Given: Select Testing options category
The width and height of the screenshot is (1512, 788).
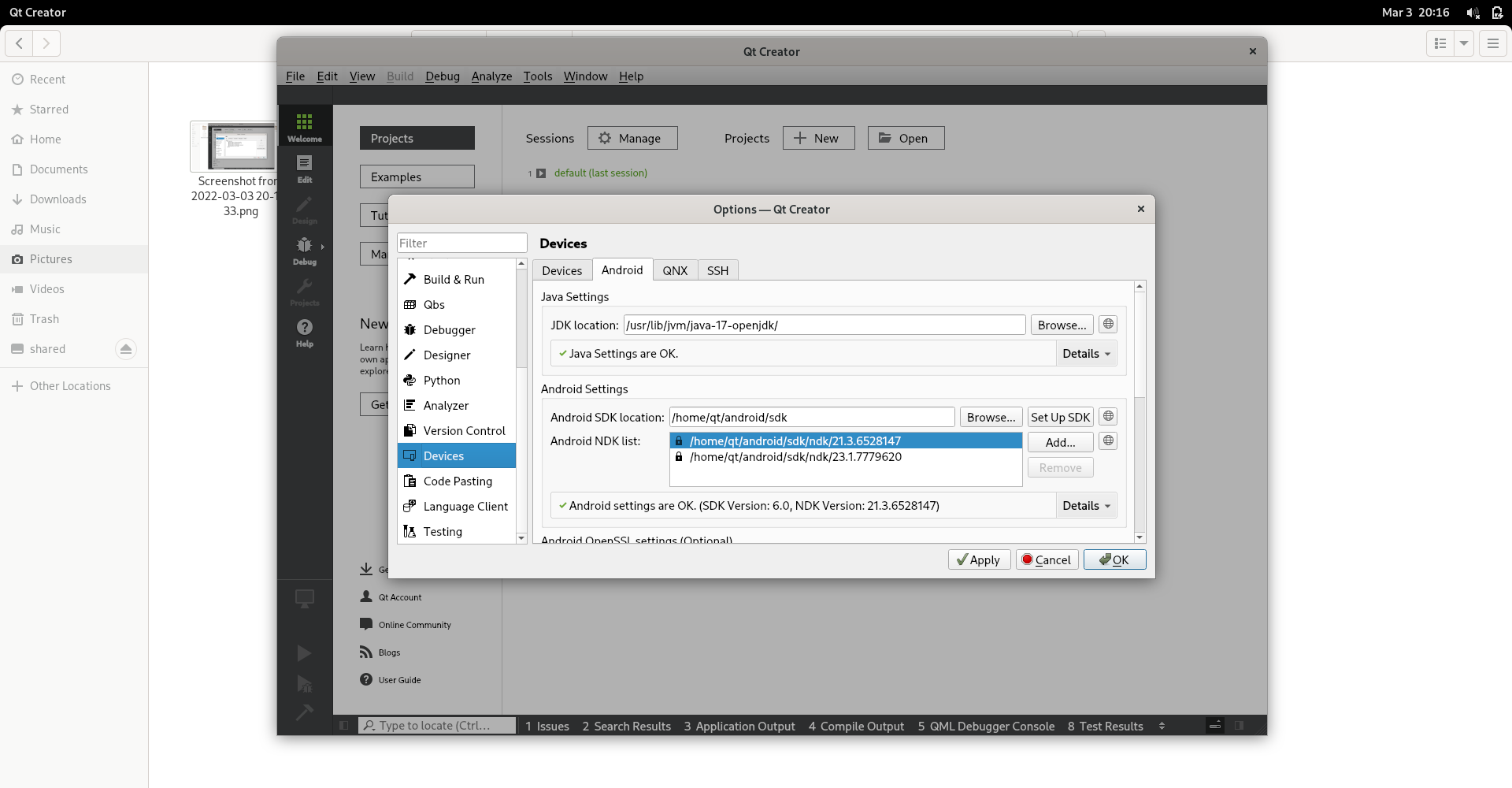Looking at the screenshot, I should 457,532.
